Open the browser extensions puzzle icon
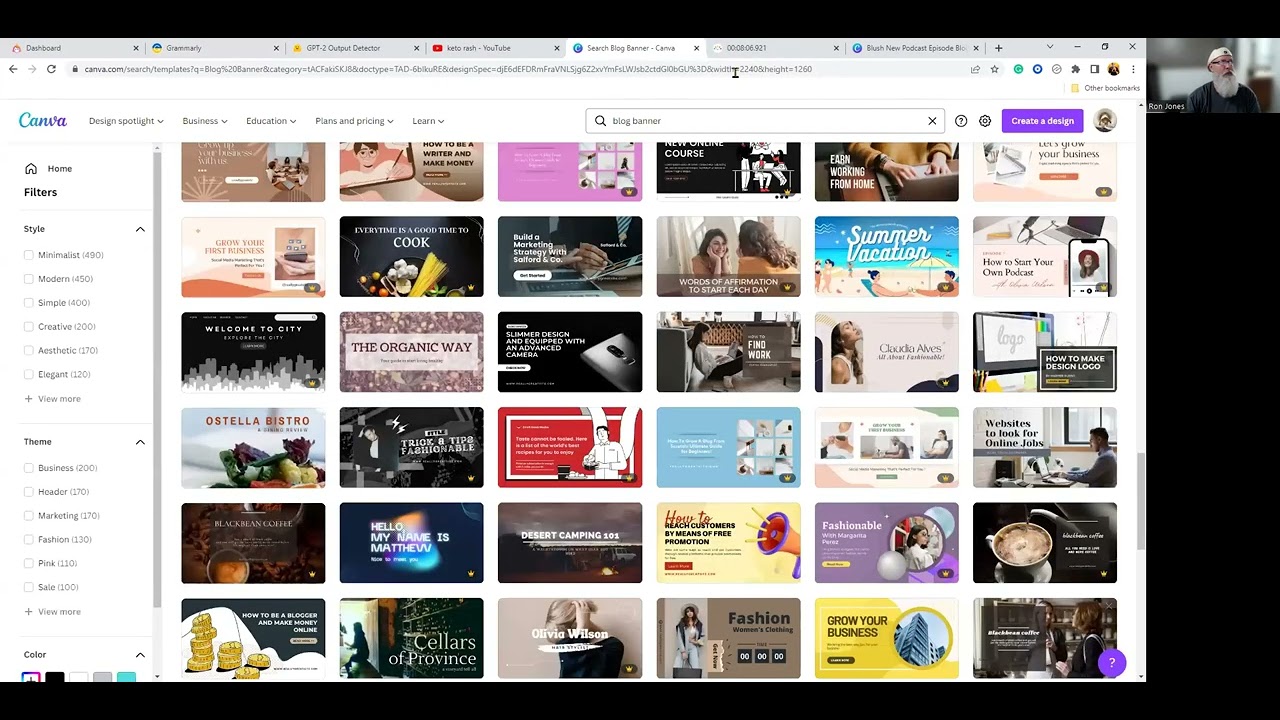 (x=1075, y=69)
